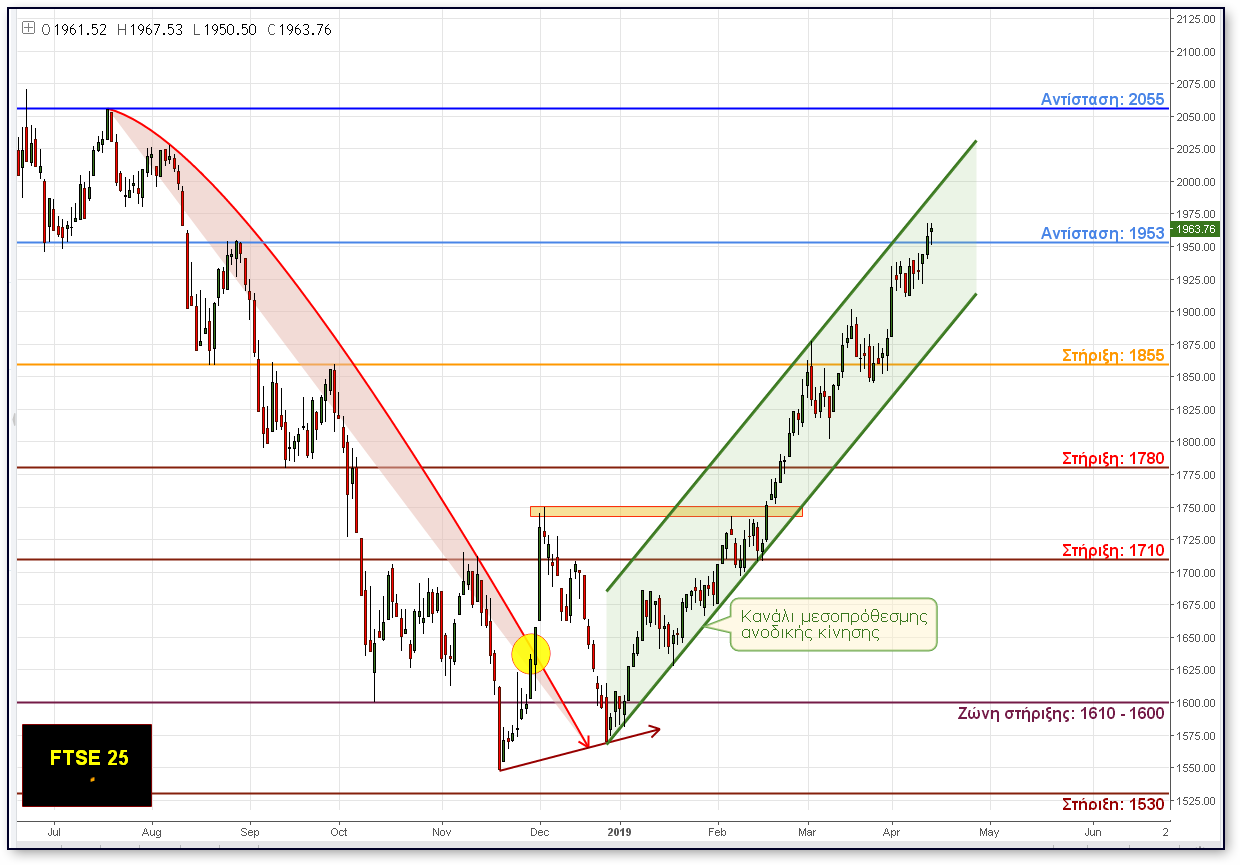The width and height of the screenshot is (1240, 865).
Task: Click the 2125.00 price axis label
Action: (x=1196, y=19)
